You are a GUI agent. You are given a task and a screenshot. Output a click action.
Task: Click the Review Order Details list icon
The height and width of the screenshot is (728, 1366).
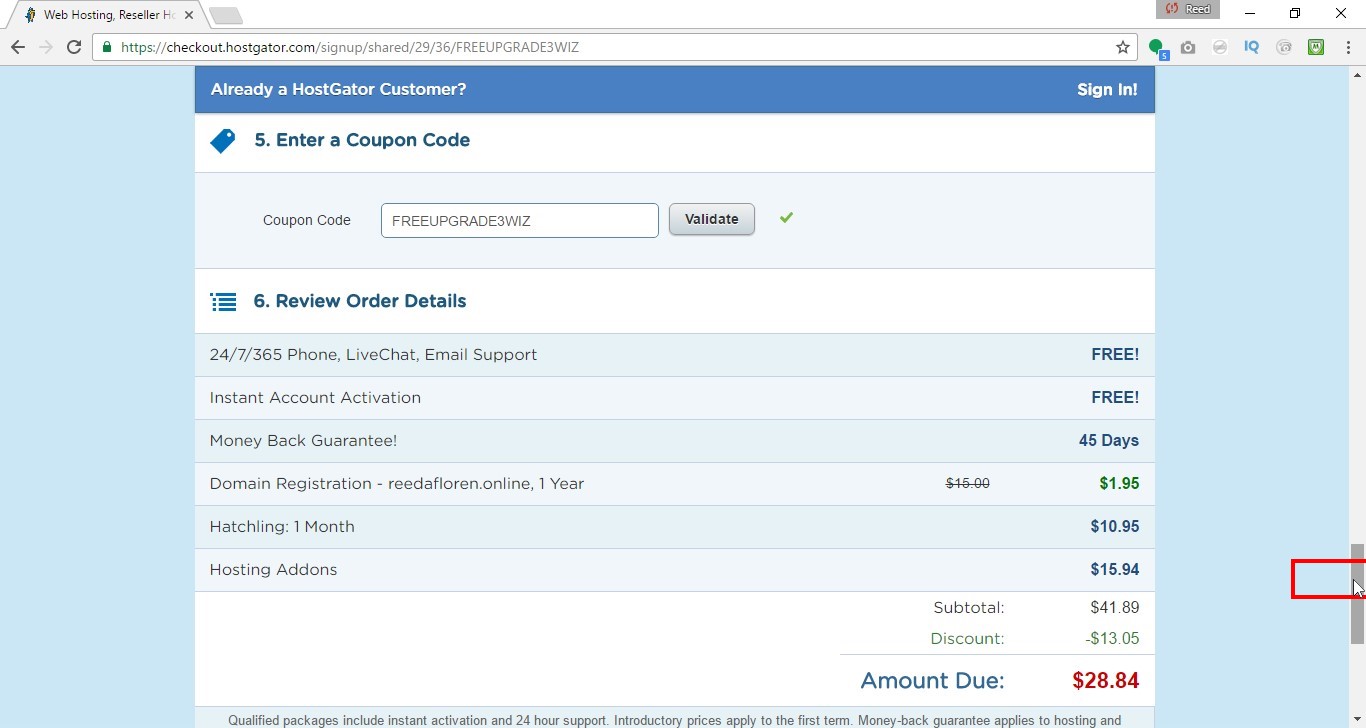tap(223, 302)
